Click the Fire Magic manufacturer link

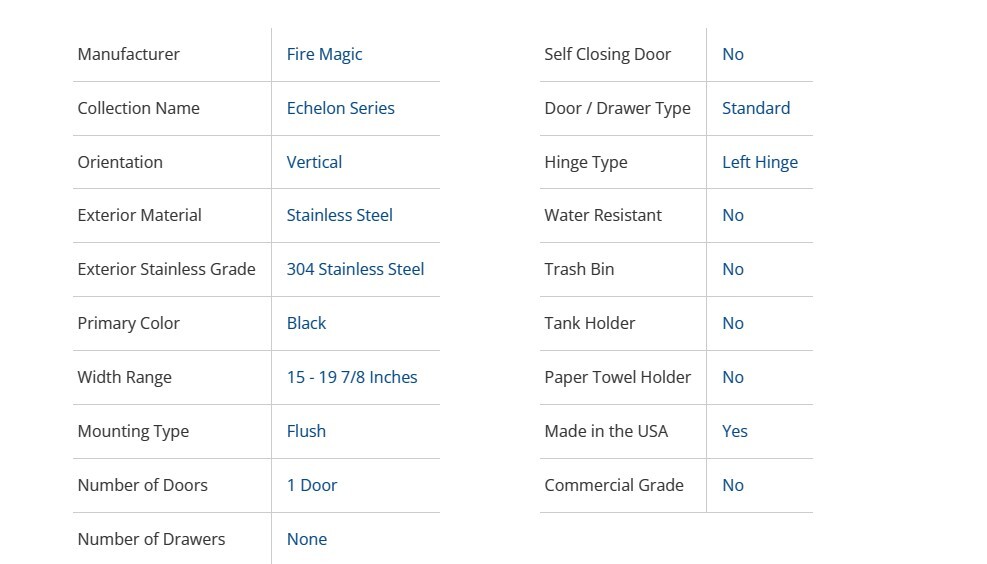(324, 54)
